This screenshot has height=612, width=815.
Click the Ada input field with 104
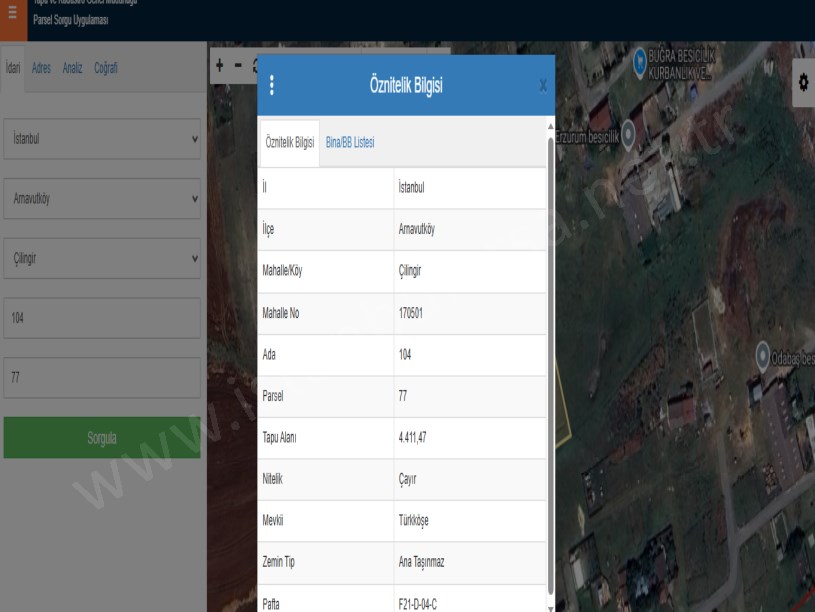point(102,318)
